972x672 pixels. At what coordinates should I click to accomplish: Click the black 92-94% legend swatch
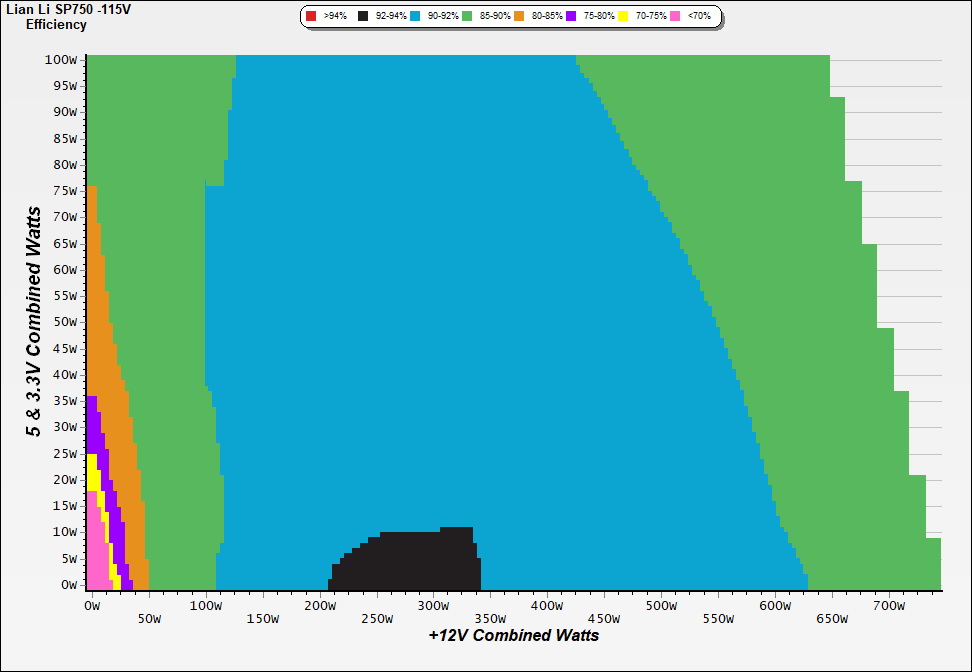click(x=364, y=17)
